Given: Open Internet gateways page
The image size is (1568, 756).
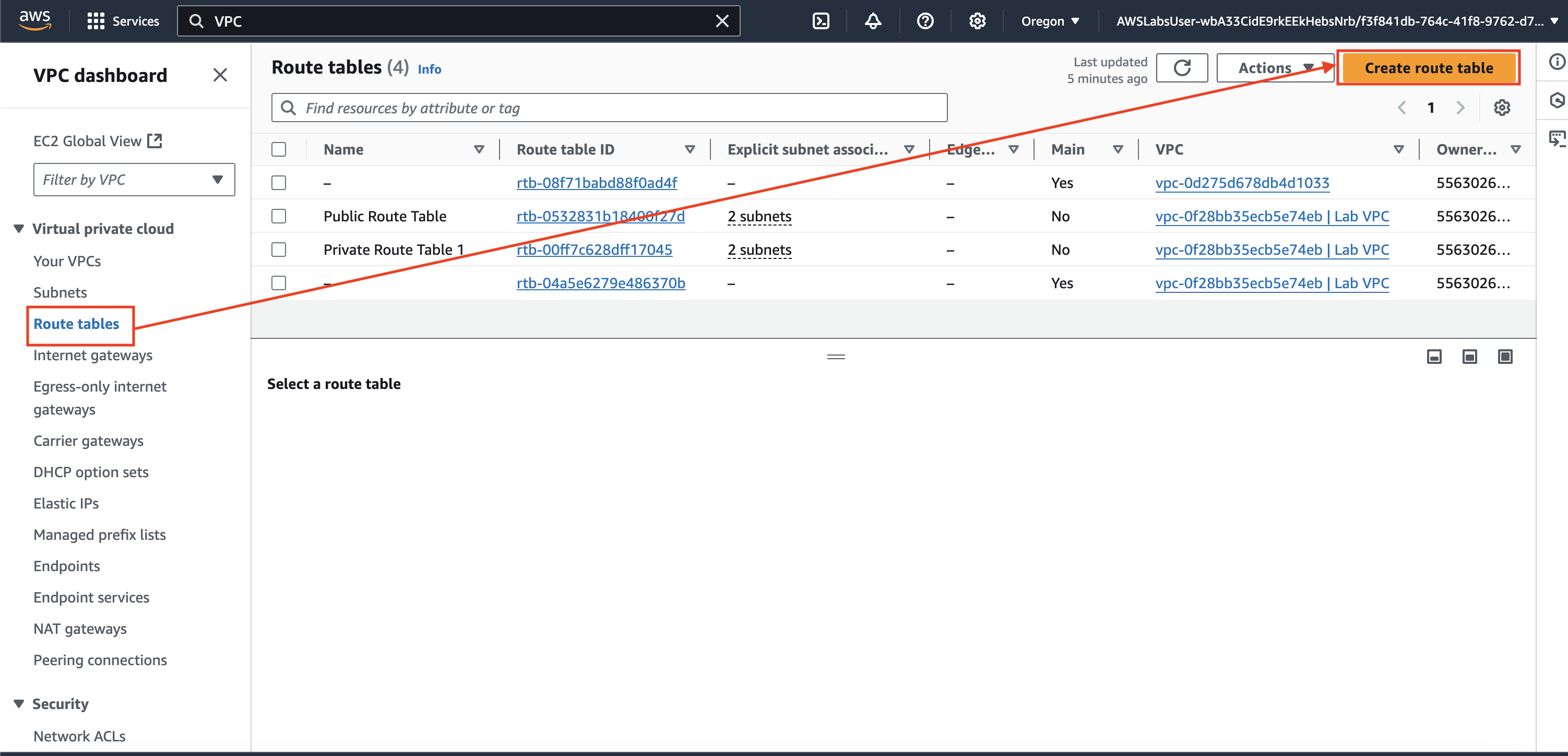Looking at the screenshot, I should click(x=93, y=355).
